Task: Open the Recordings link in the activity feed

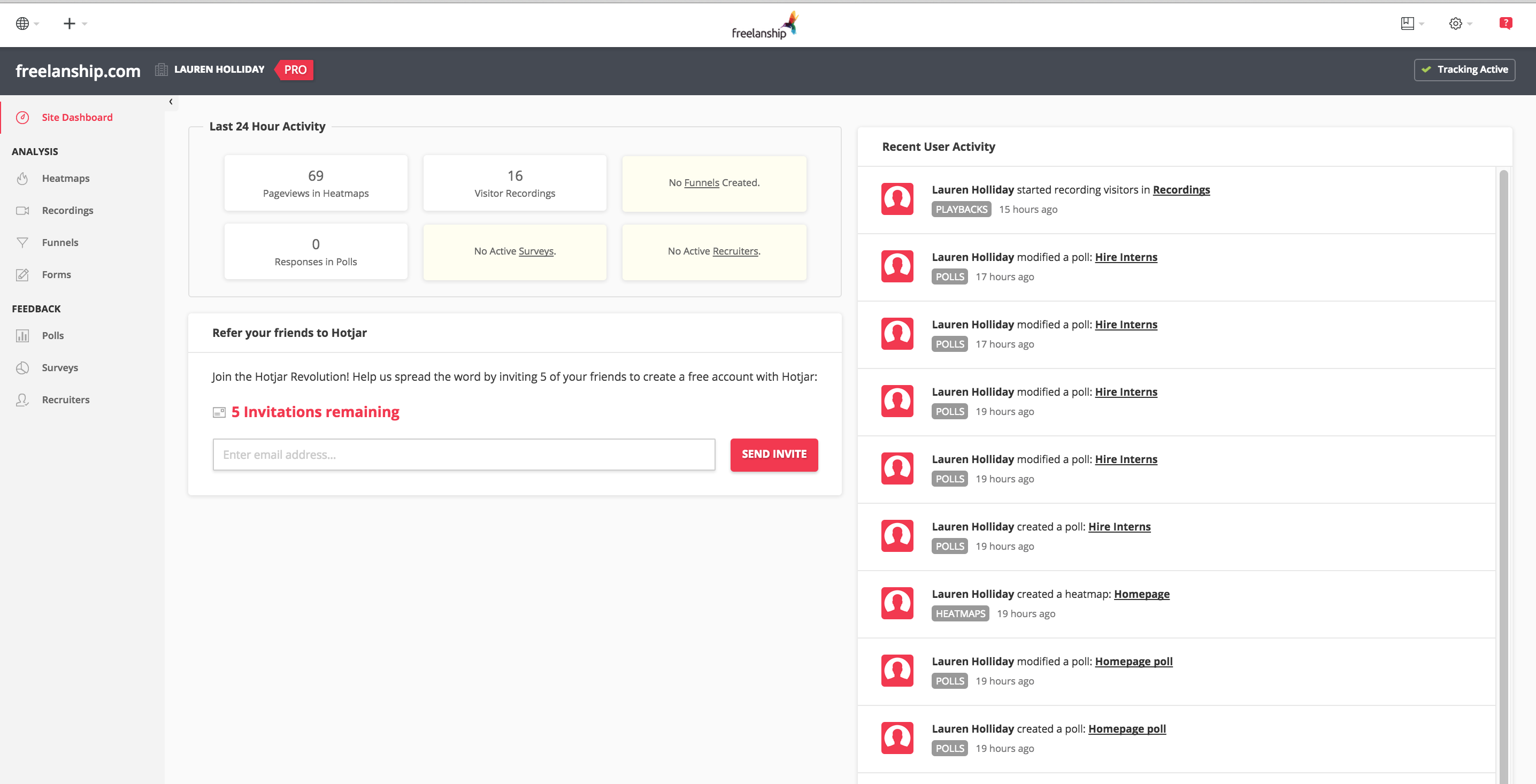Action: pyautogui.click(x=1181, y=190)
